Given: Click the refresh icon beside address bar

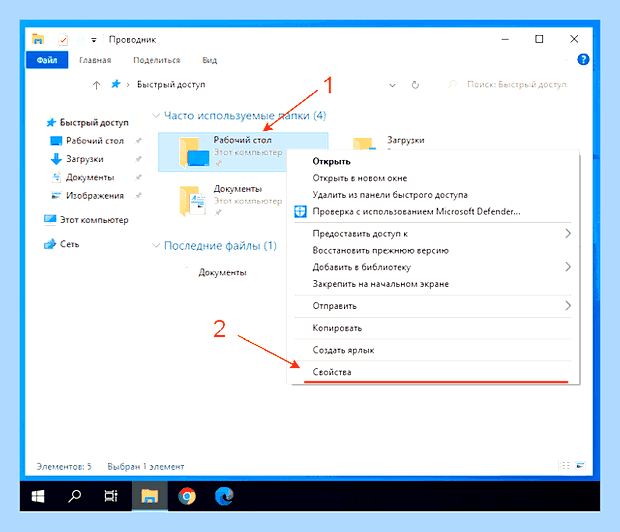Looking at the screenshot, I should point(415,85).
